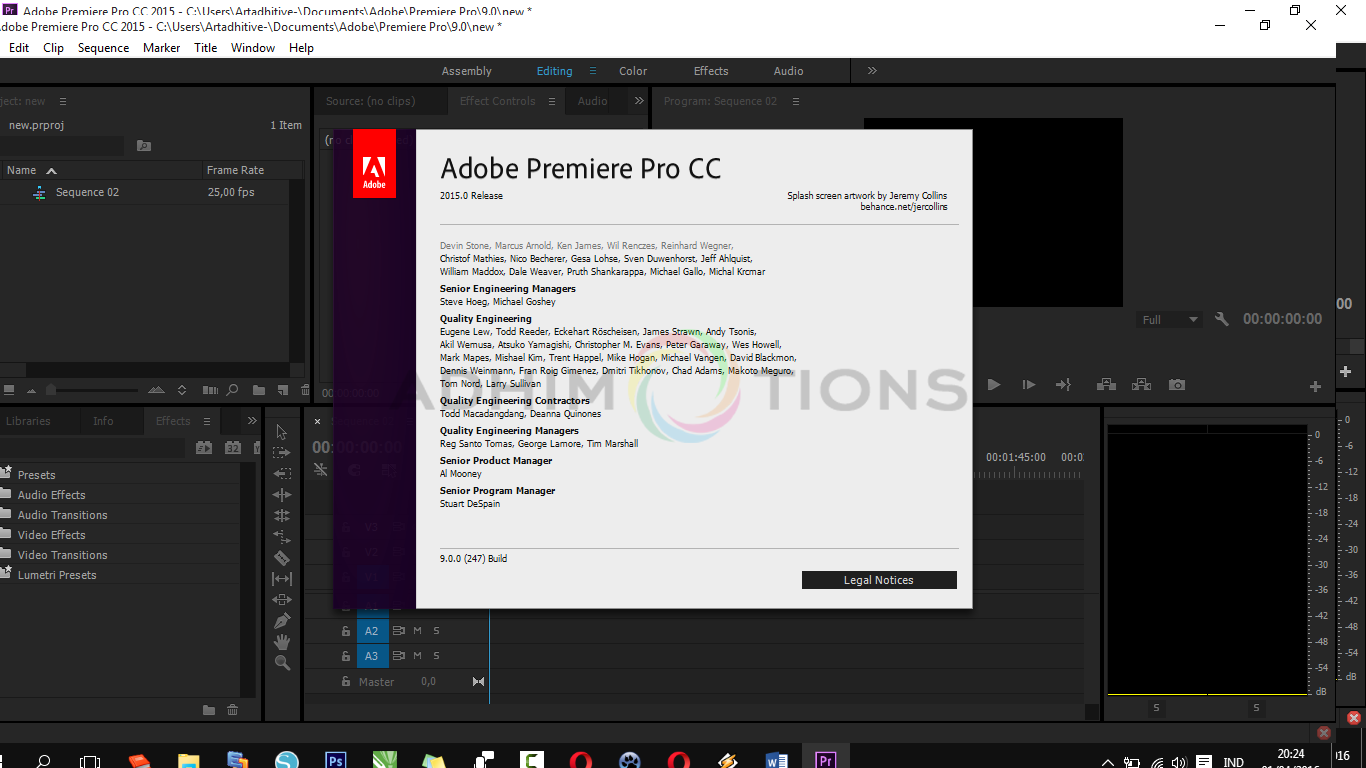
Task: Choose the Rate Stretch tool
Action: [x=282, y=537]
